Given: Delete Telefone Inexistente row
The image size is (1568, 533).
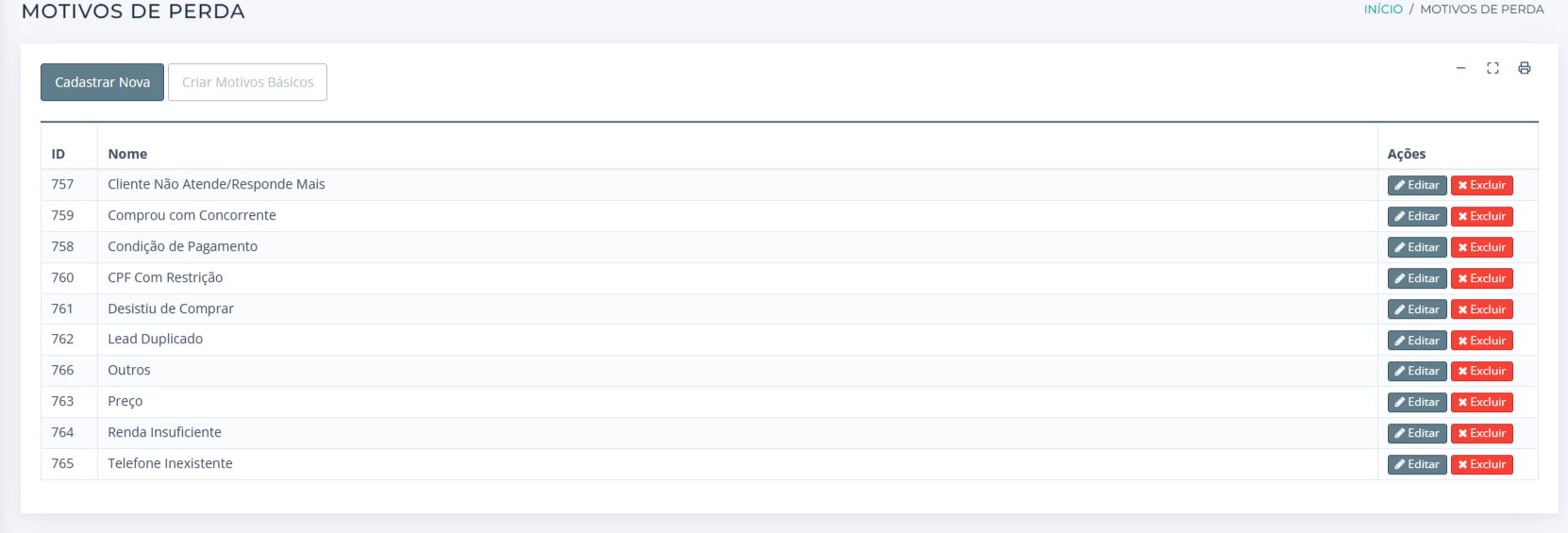Looking at the screenshot, I should pos(1481,465).
